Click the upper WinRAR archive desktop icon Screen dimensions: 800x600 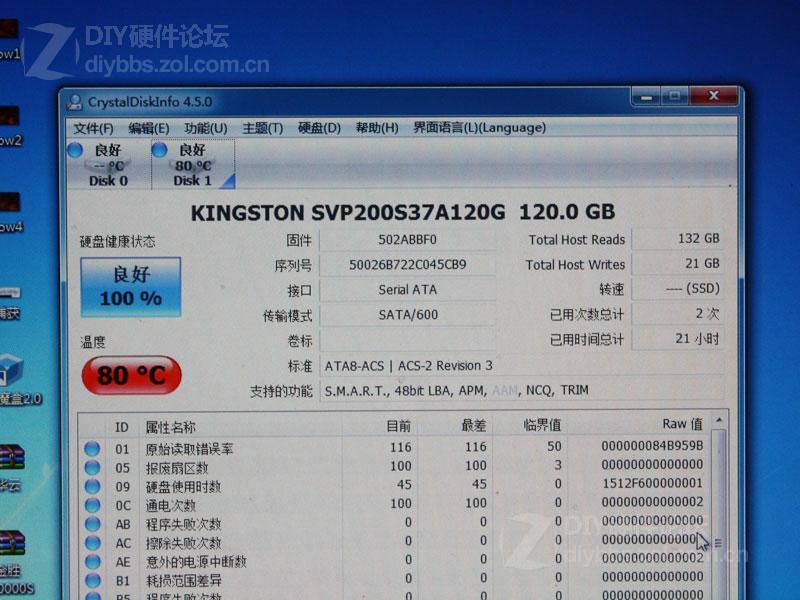(x=11, y=457)
